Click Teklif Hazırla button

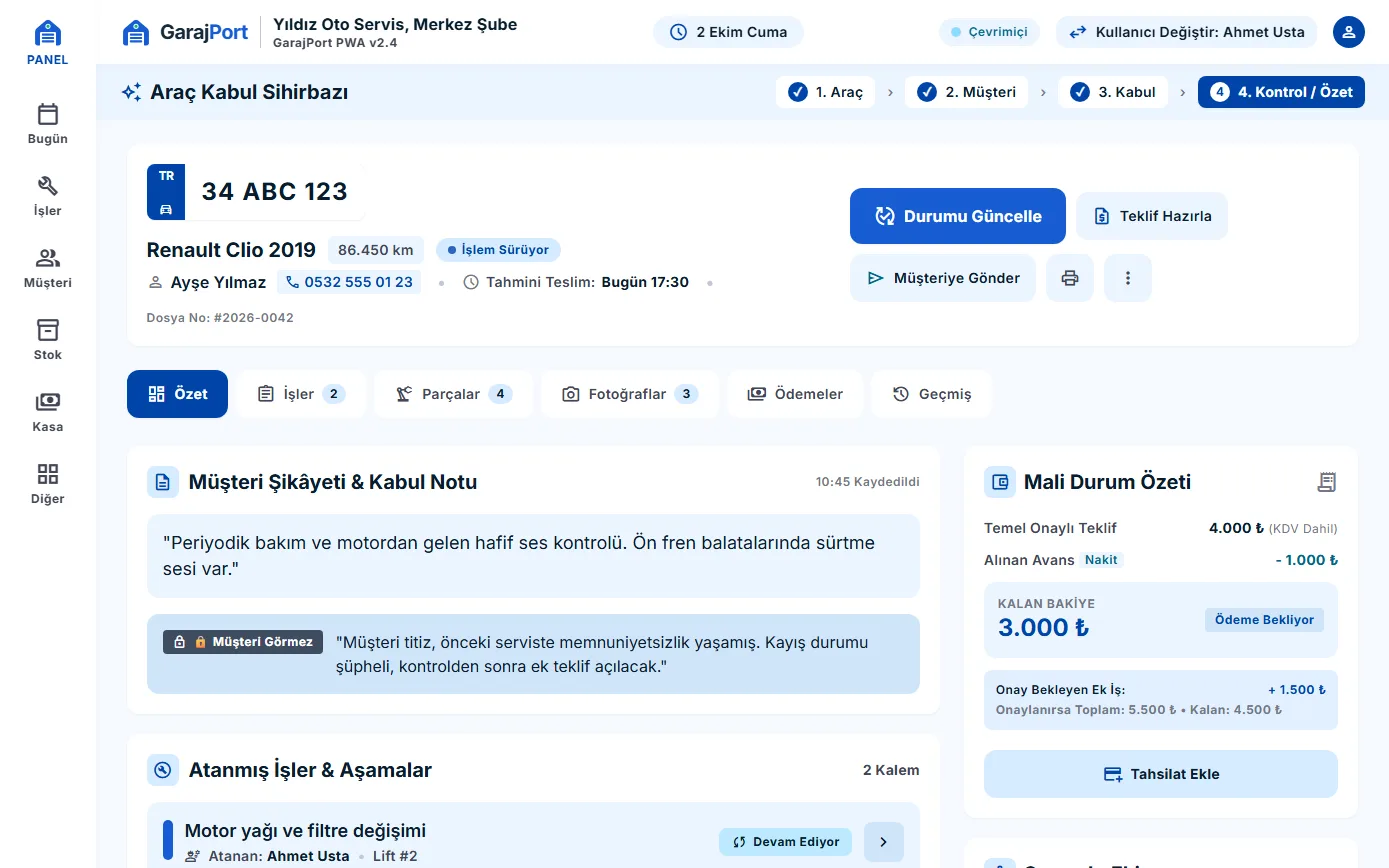(1152, 216)
